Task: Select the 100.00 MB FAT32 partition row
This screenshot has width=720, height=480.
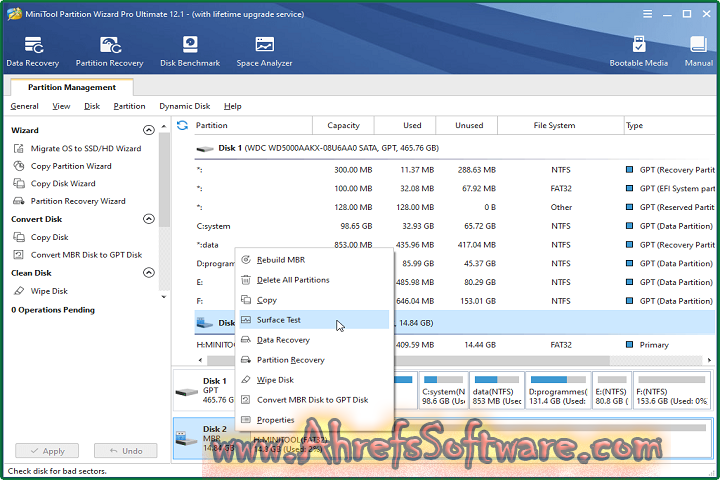Action: 455,188
